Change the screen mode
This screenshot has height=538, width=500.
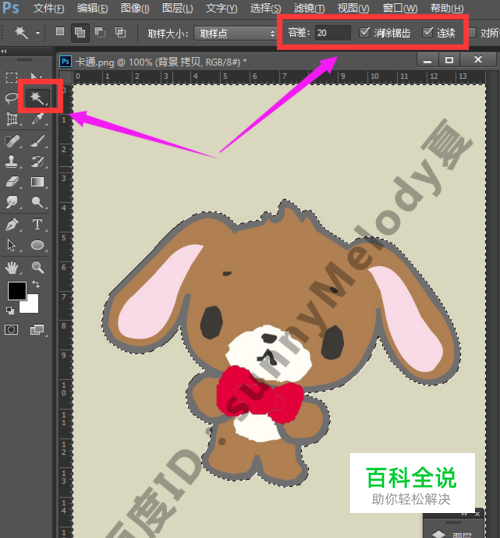[37, 330]
